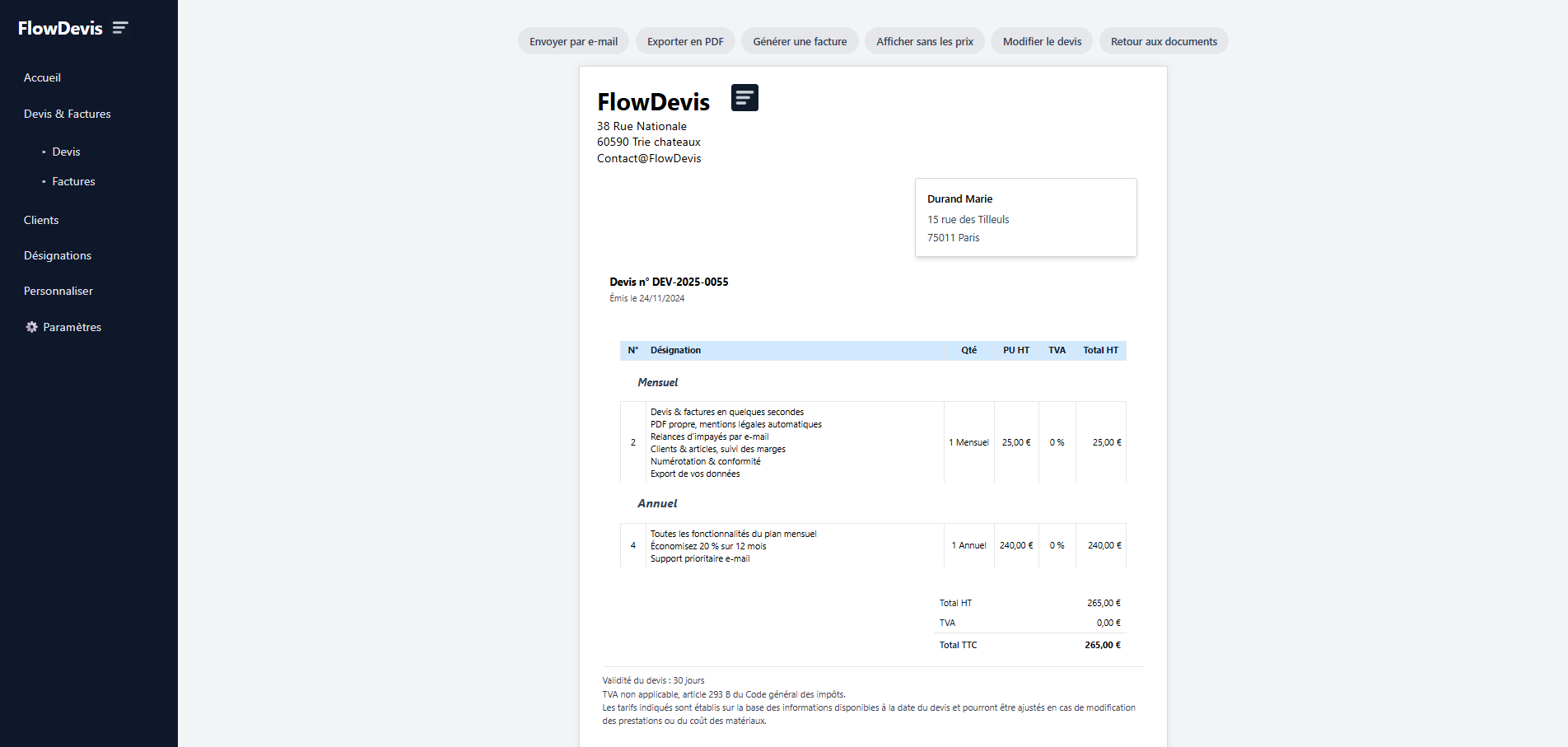Click the sidebar collapse icon beside FlowDevis
This screenshot has width=1568, height=747.
coord(120,28)
